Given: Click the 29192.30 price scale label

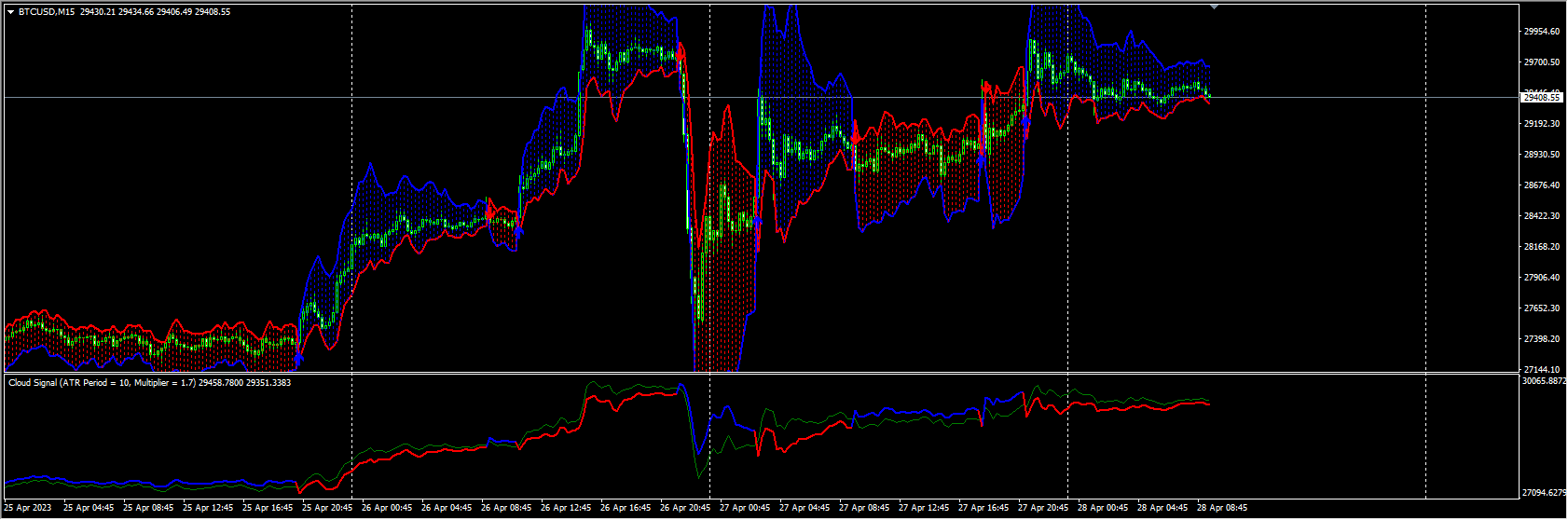Looking at the screenshot, I should tap(1541, 123).
